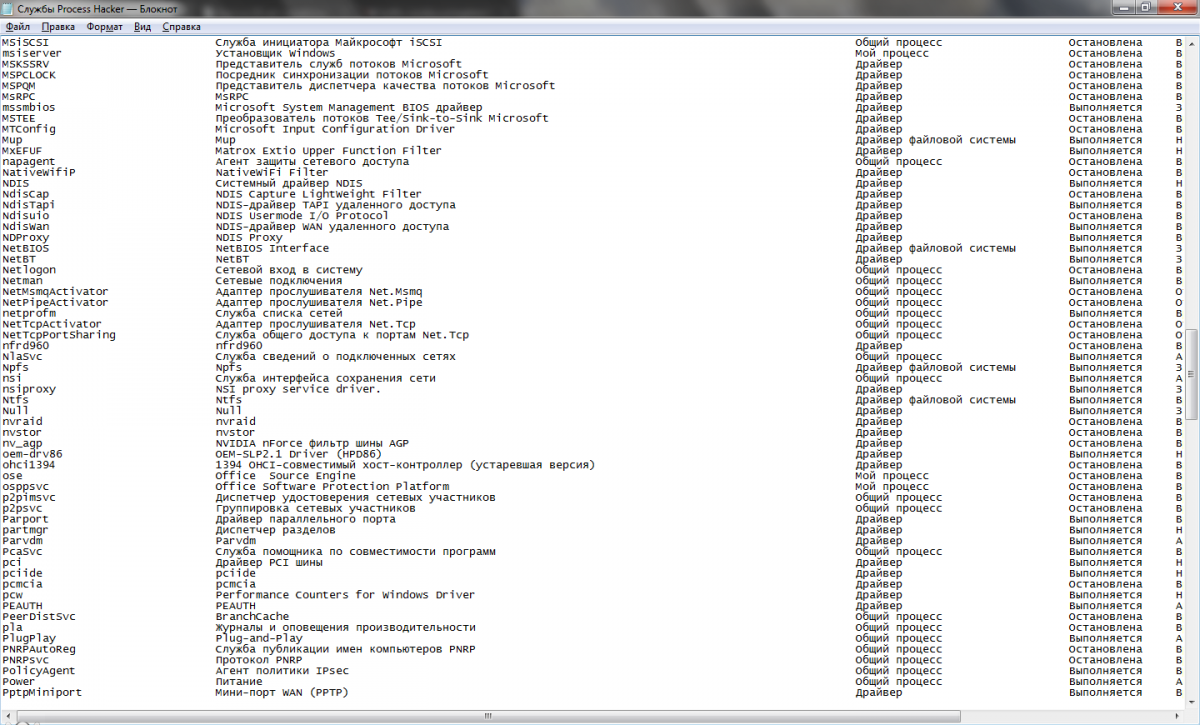Click the text 'NVIDIA nForce фильтр шины AGP'

[312, 443]
